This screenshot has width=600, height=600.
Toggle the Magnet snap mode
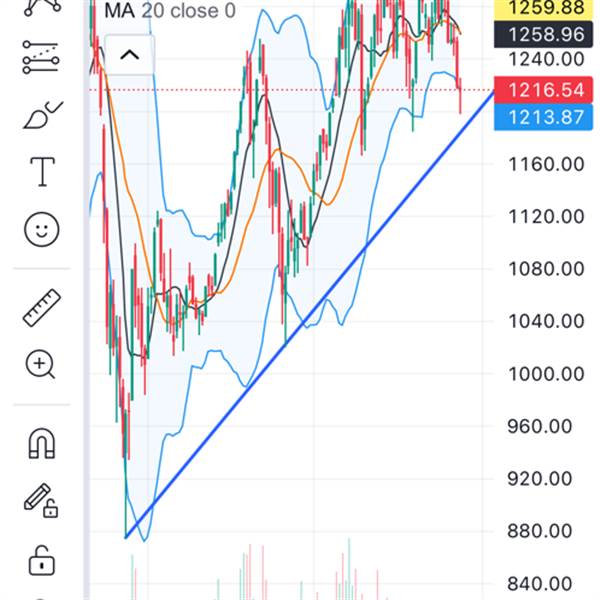42,443
